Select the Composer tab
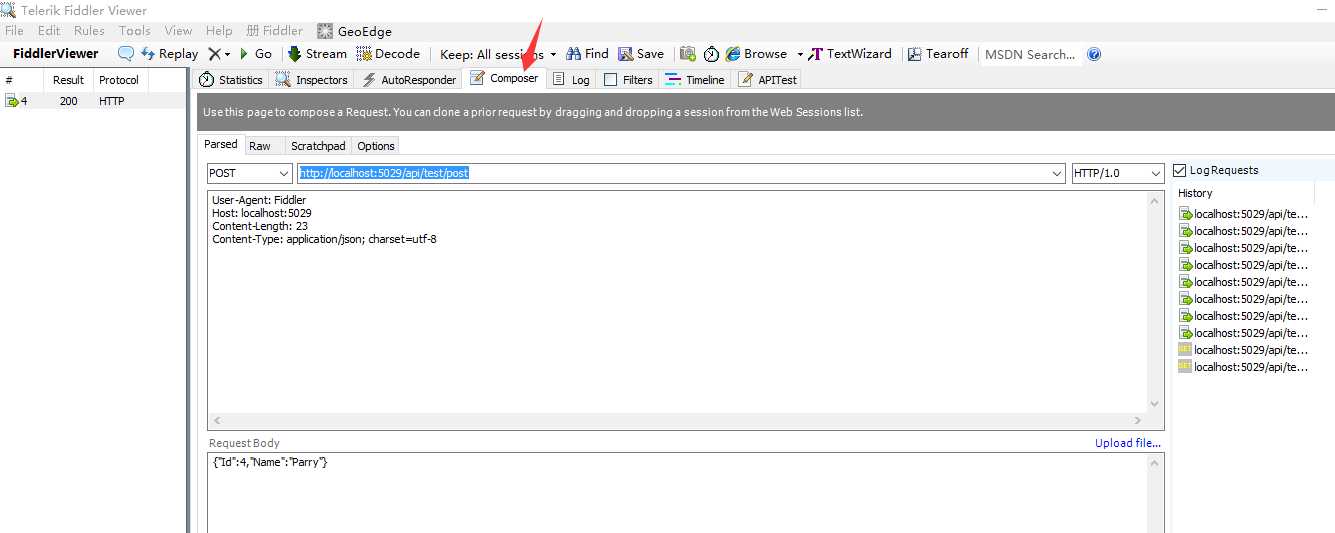The width and height of the screenshot is (1335, 533). tap(504, 78)
